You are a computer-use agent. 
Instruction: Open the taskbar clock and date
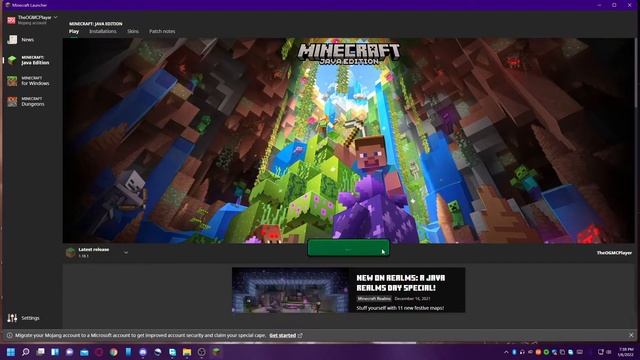626,352
